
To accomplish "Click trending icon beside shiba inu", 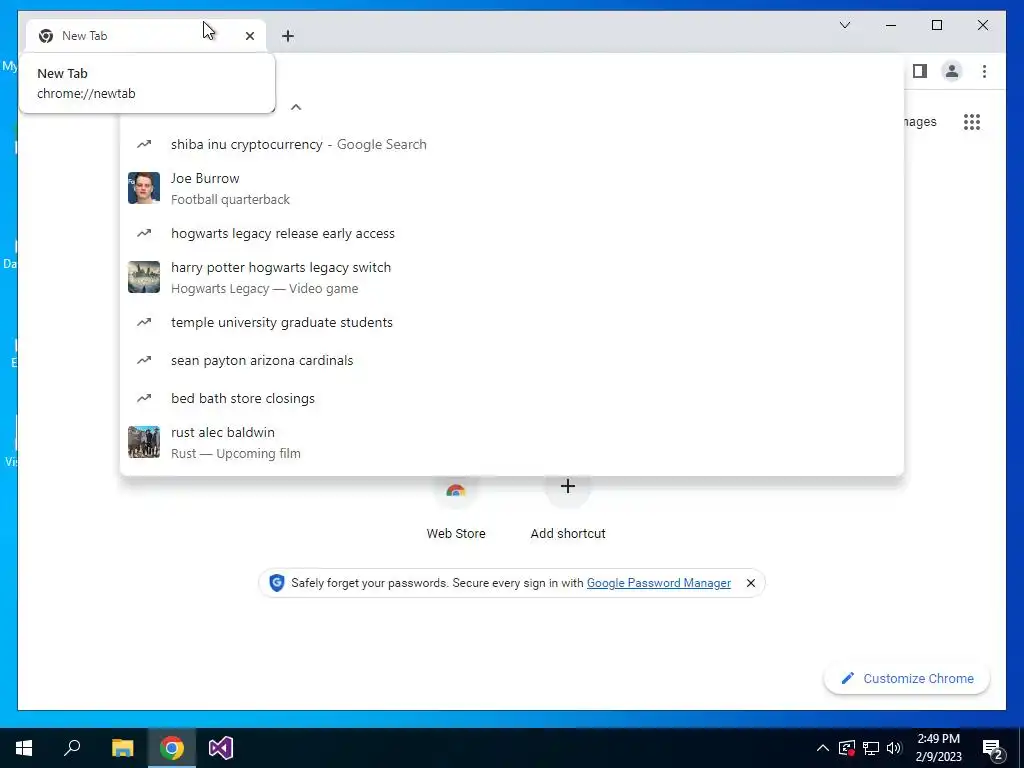I will [x=144, y=144].
